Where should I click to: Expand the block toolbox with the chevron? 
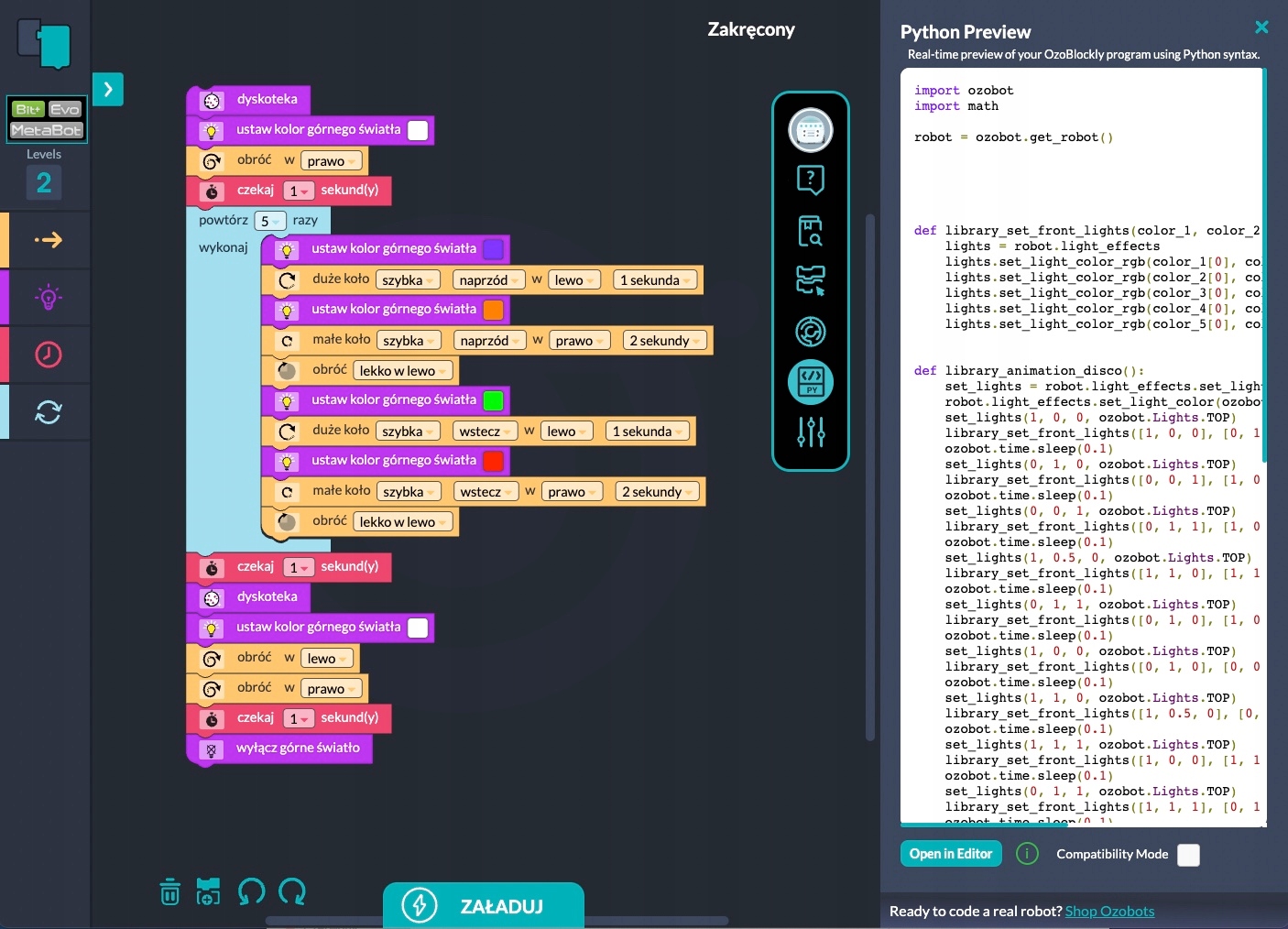(x=108, y=89)
